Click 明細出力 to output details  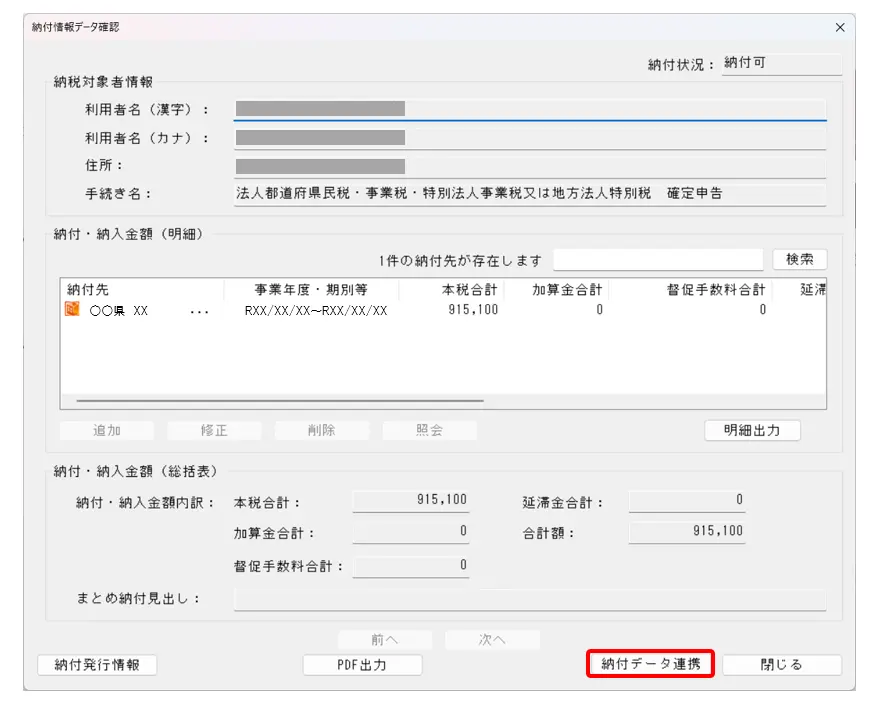click(752, 430)
